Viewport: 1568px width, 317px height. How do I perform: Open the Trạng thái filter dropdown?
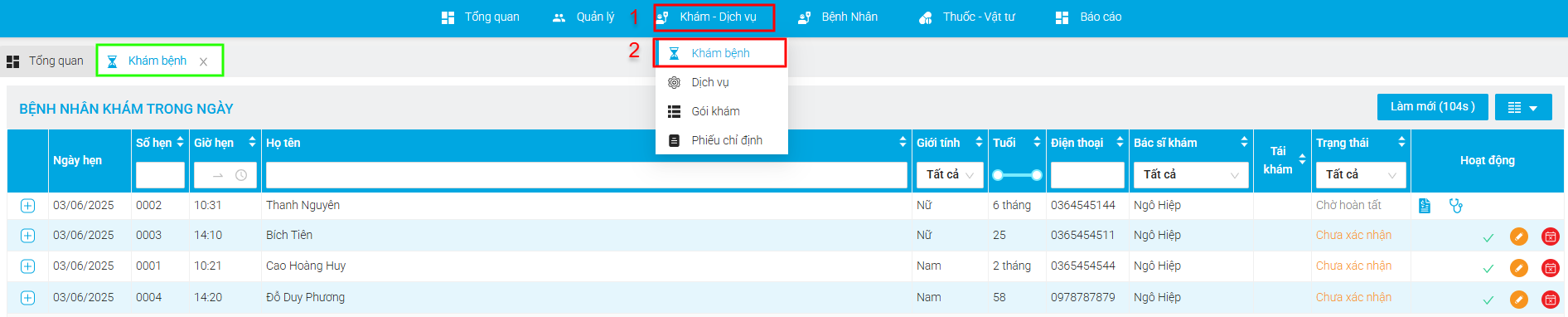pos(1361,175)
